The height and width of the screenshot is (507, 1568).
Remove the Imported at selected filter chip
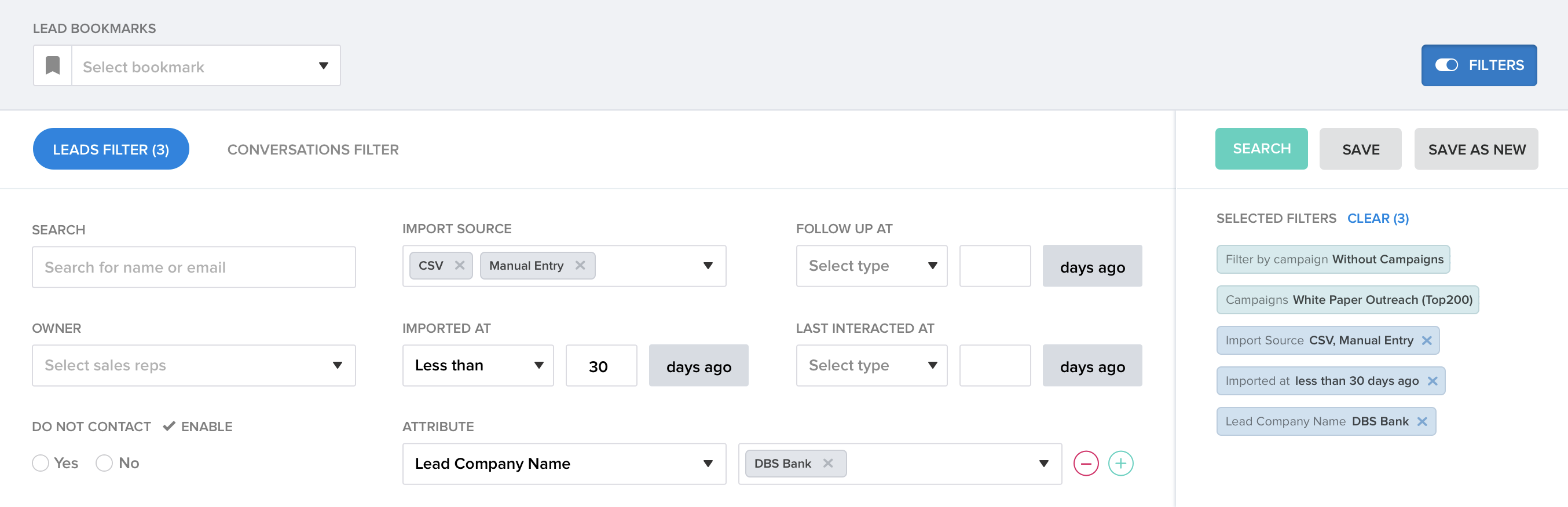1433,381
